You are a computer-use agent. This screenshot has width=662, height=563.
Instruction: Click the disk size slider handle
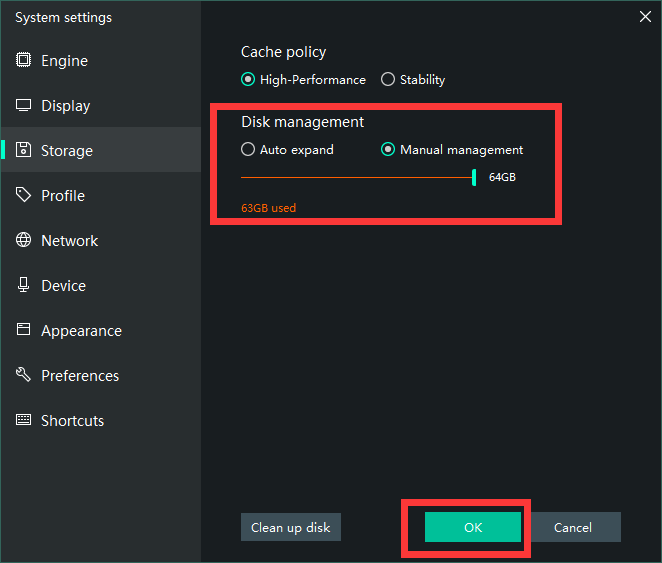[474, 177]
